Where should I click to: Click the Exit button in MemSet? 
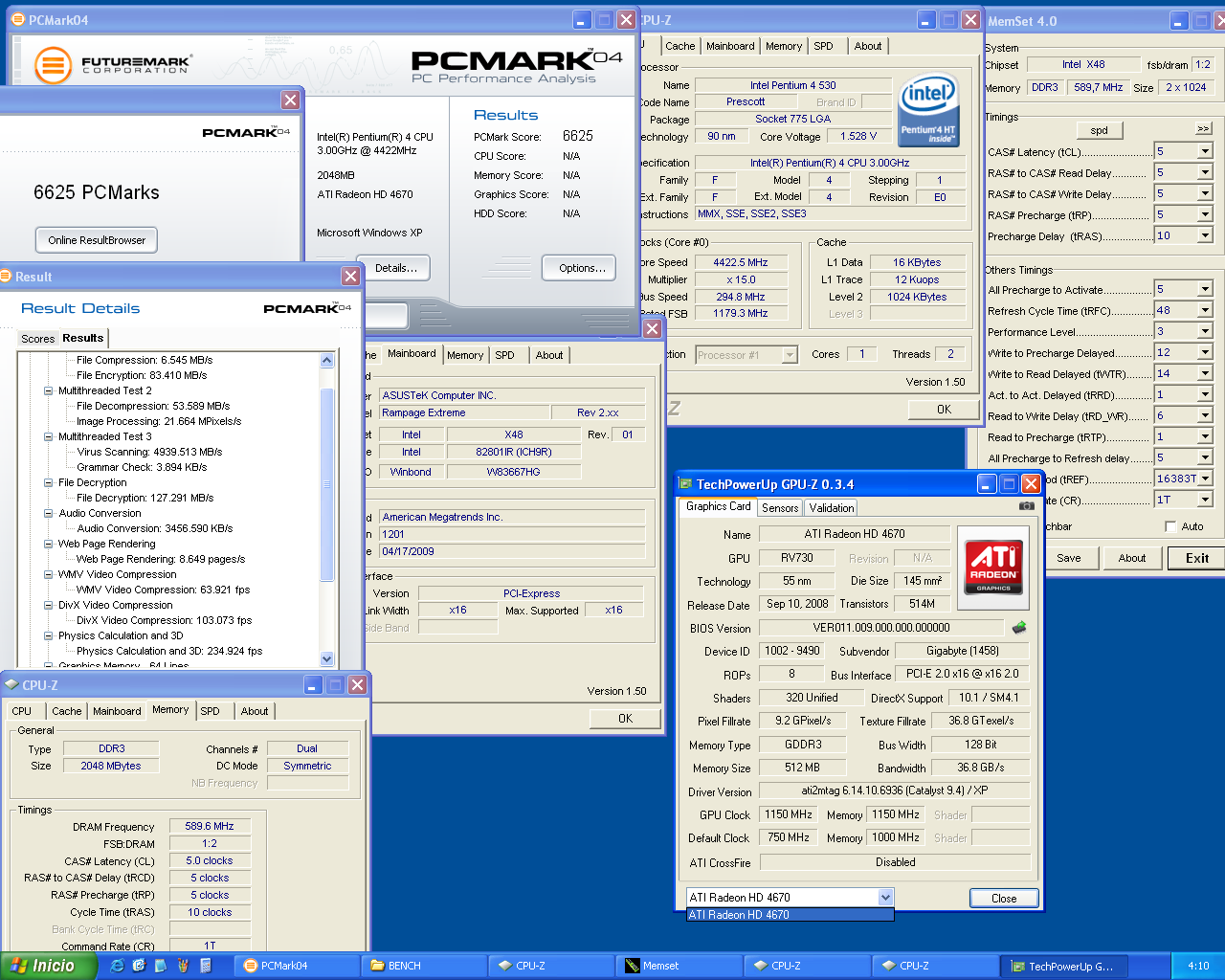pyautogui.click(x=1196, y=558)
